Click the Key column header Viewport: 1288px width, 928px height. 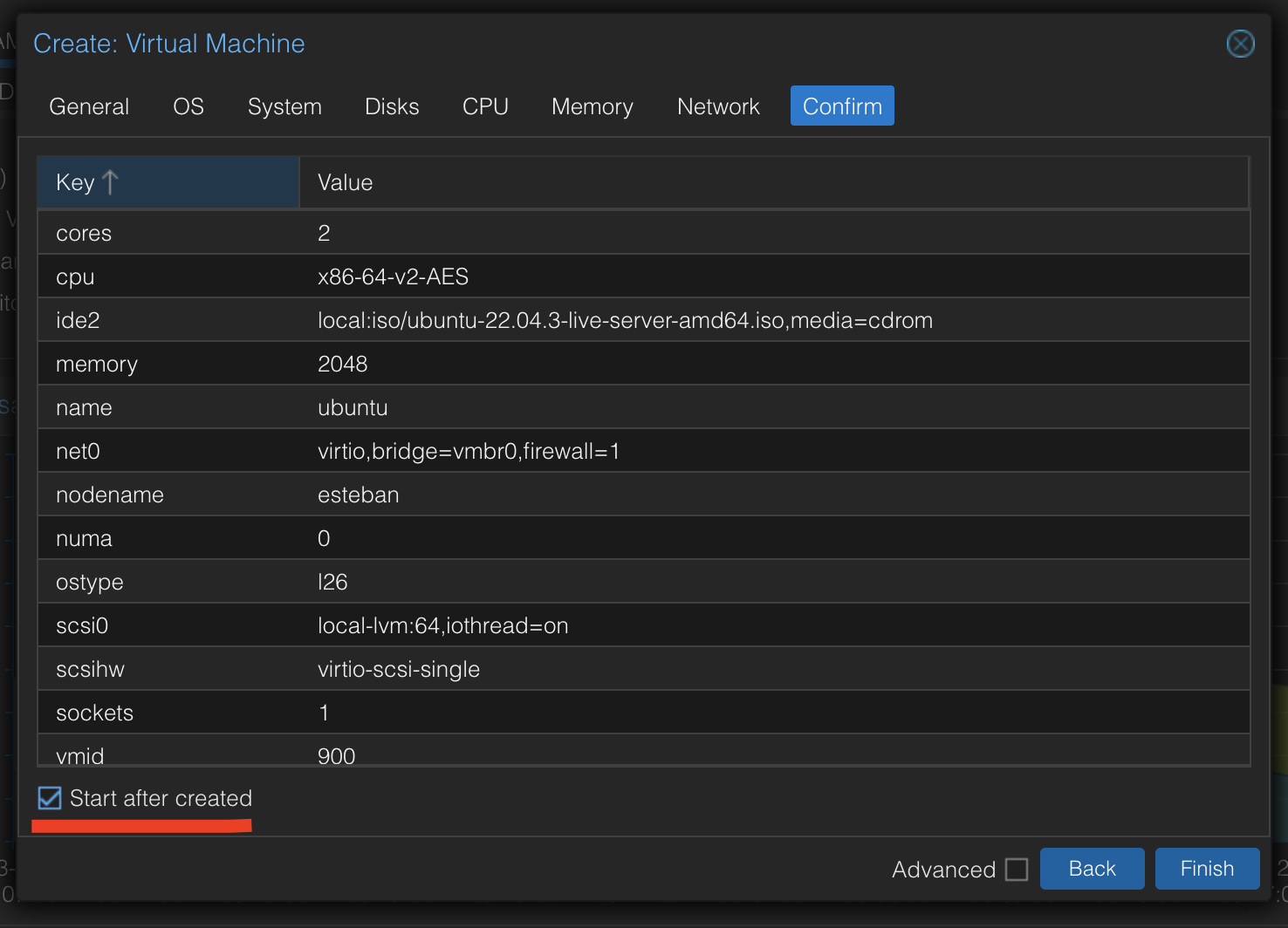(x=168, y=182)
